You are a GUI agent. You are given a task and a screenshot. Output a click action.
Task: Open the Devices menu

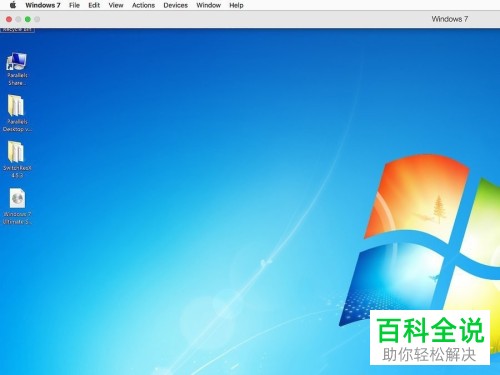point(175,5)
